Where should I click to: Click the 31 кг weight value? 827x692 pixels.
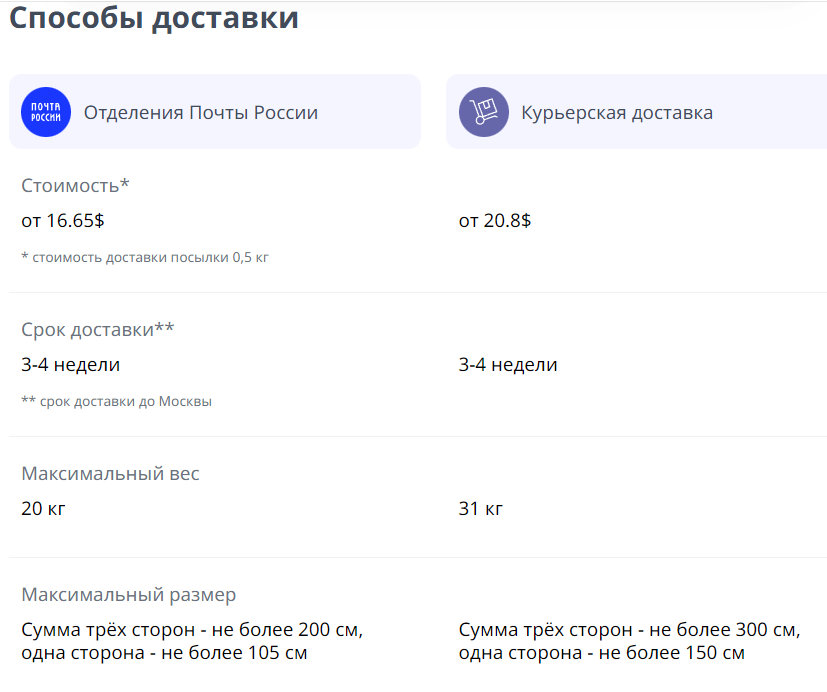tap(481, 509)
